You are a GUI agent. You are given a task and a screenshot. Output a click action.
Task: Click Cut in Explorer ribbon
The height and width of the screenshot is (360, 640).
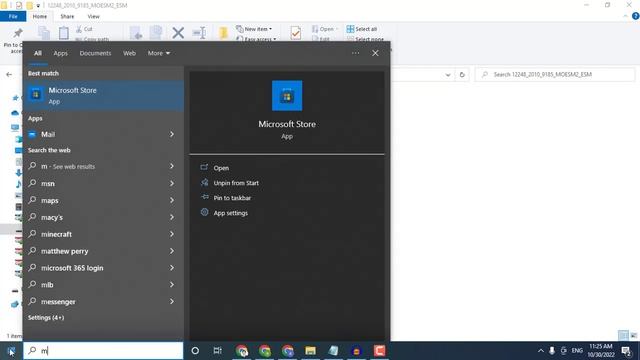click(x=84, y=29)
